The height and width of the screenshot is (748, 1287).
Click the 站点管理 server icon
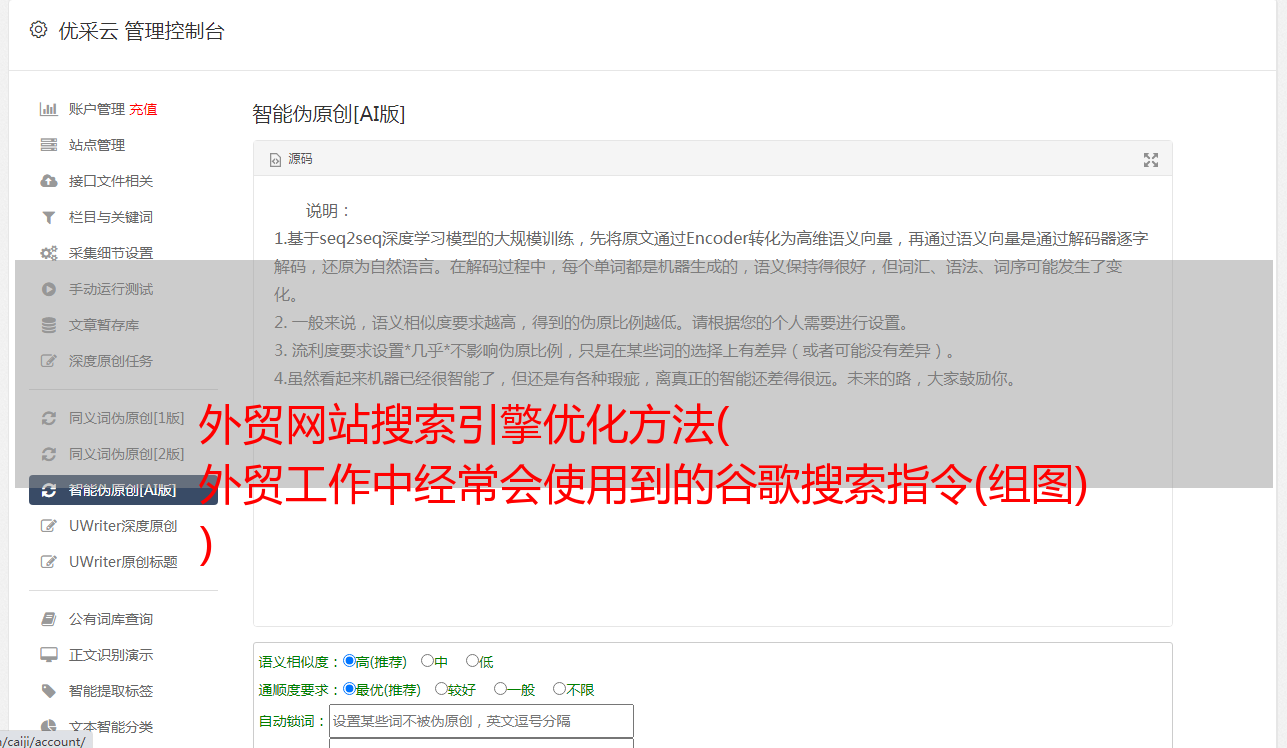(48, 145)
